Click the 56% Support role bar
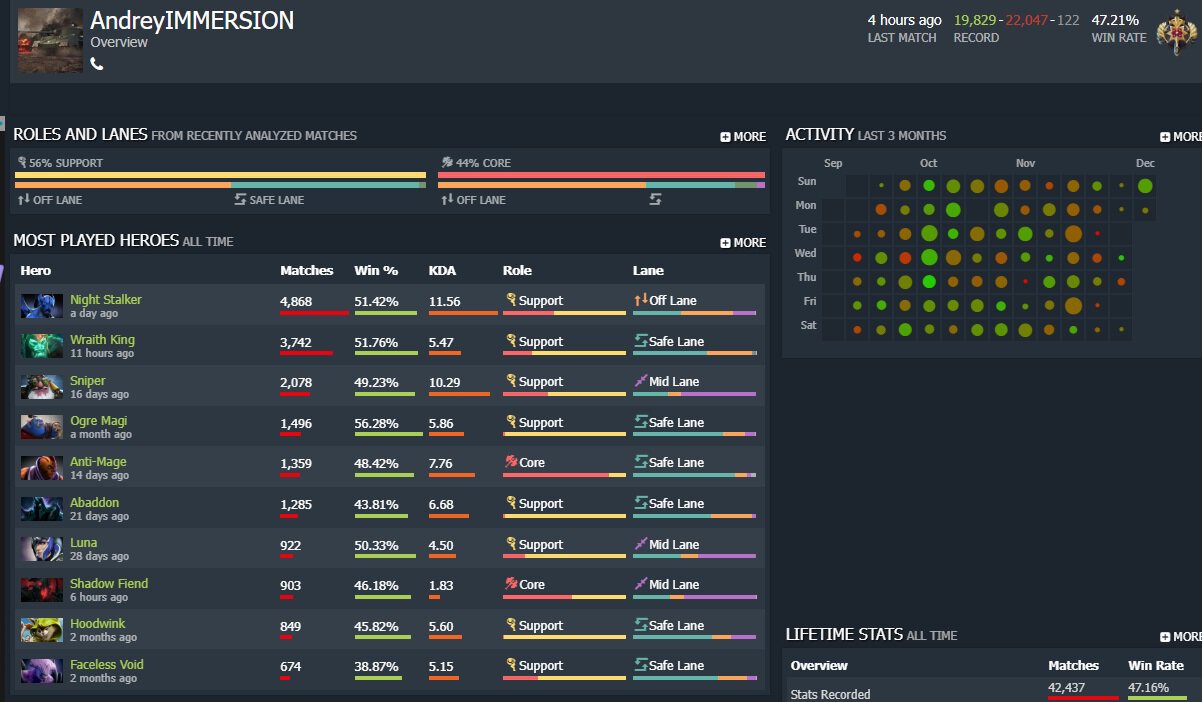Screen dimensions: 1202x702 220,175
